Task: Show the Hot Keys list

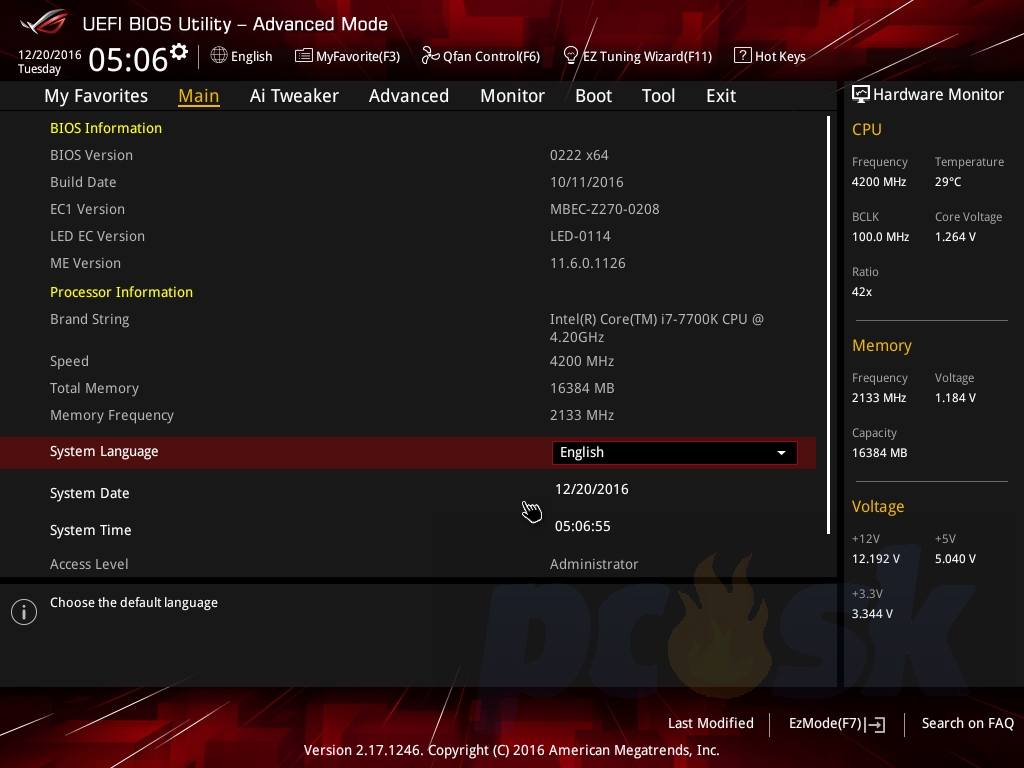Action: click(x=770, y=56)
